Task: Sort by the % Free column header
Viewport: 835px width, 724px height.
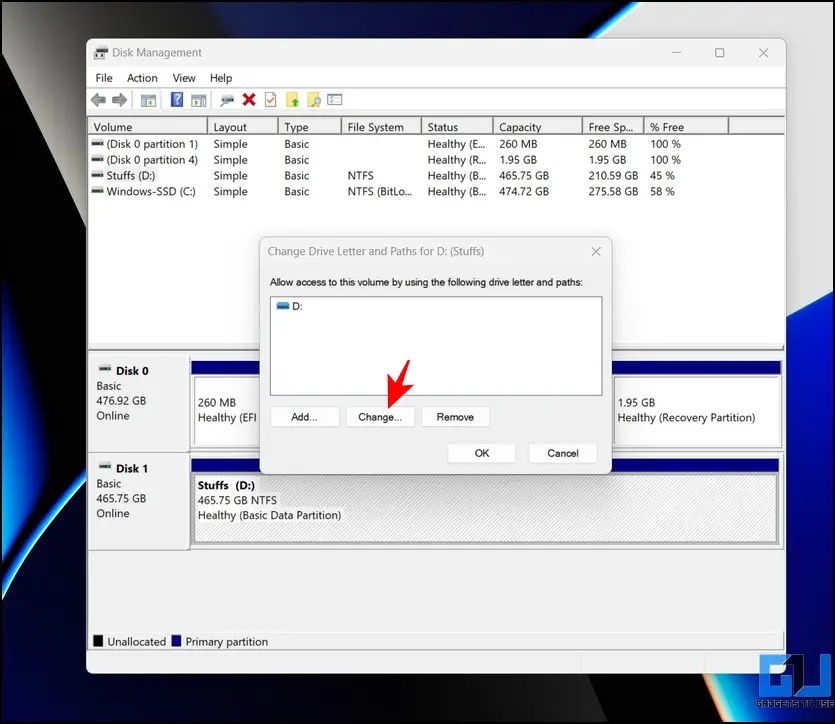Action: click(686, 127)
